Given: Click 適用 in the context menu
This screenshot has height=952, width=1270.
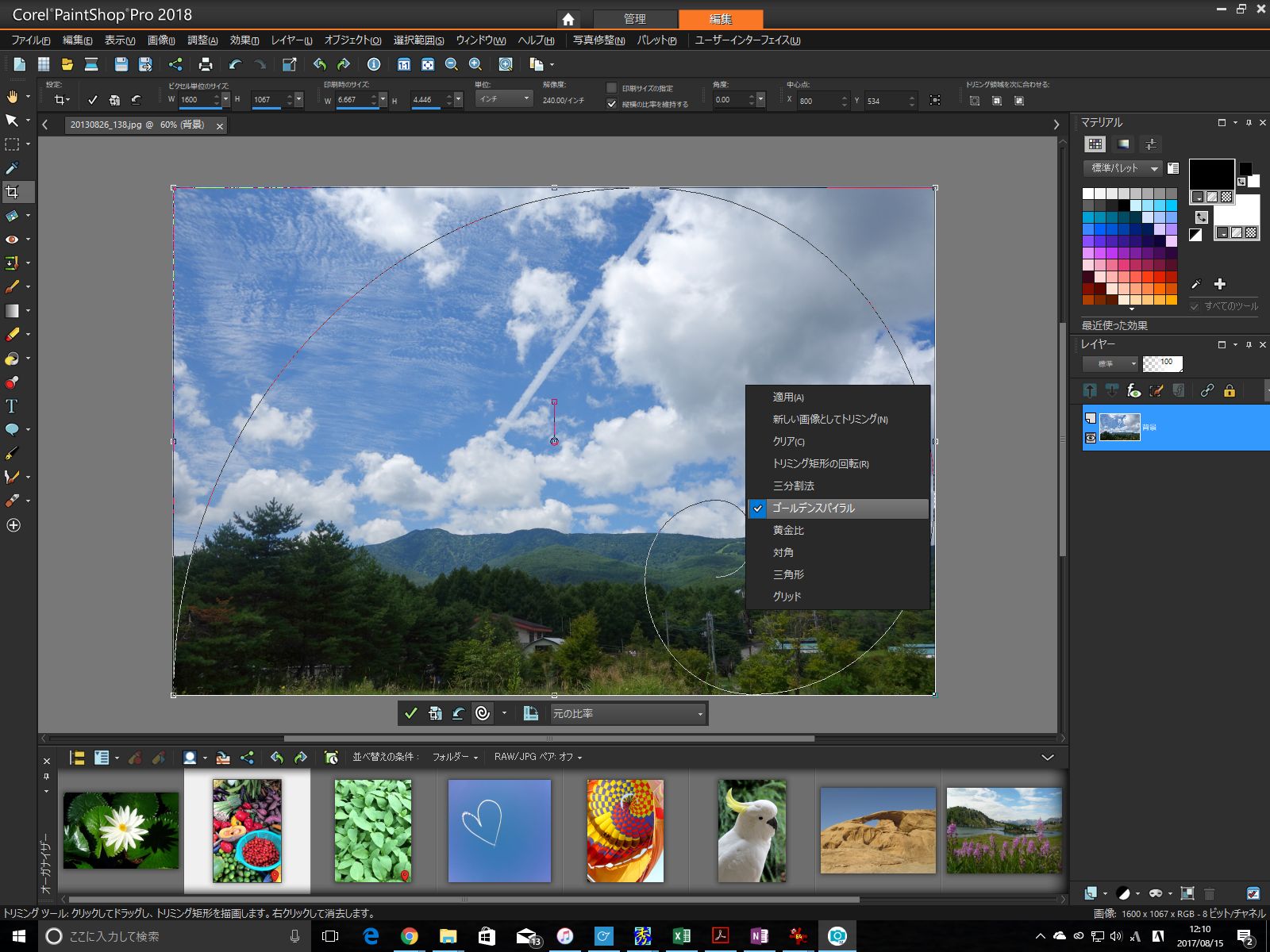Looking at the screenshot, I should click(x=838, y=397).
